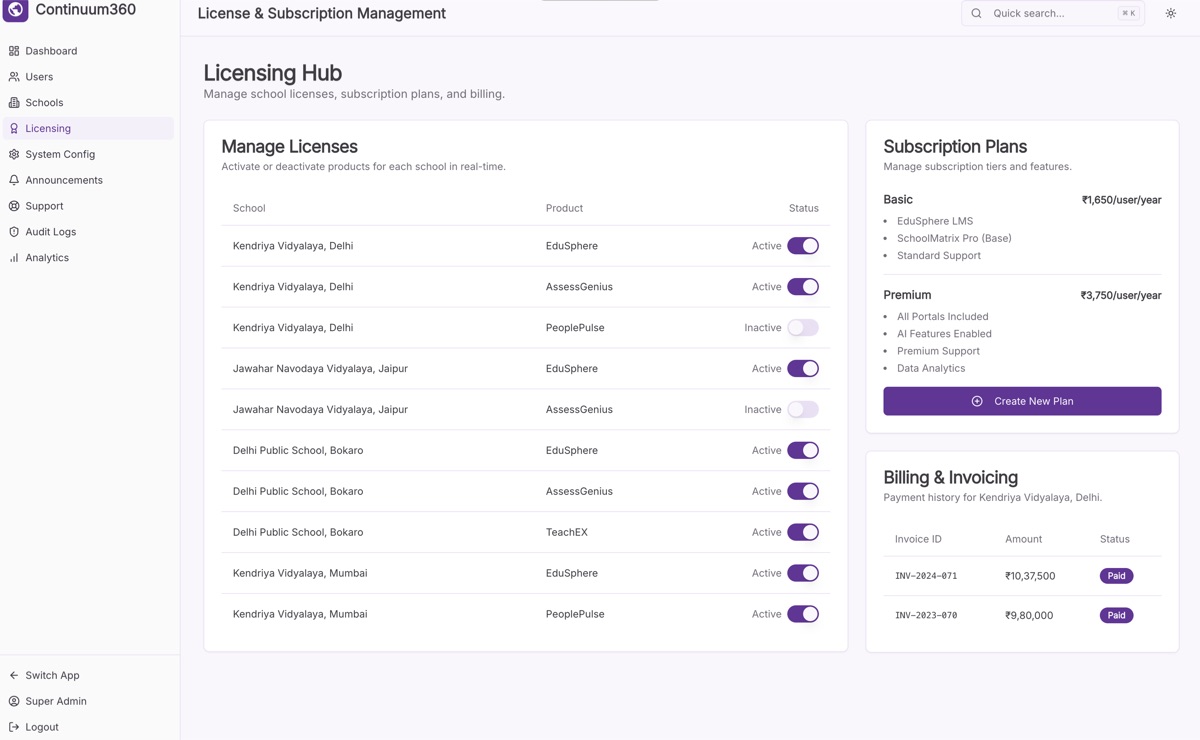Click the Invoice ID column header
Image resolution: width=1200 pixels, height=740 pixels.
tap(918, 540)
